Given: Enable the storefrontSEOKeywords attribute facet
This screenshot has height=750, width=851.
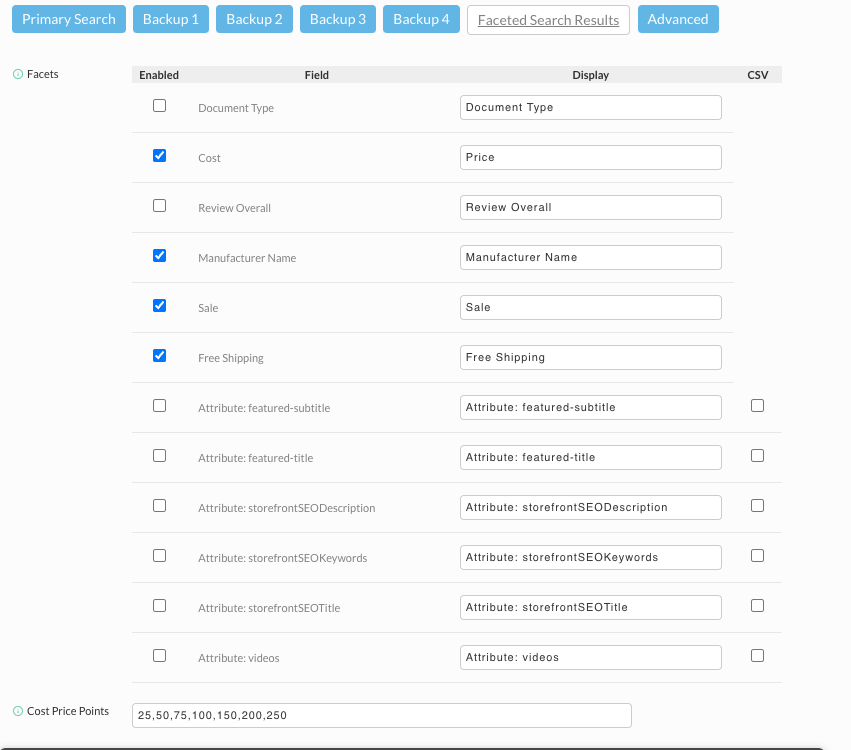Looking at the screenshot, I should 160,556.
